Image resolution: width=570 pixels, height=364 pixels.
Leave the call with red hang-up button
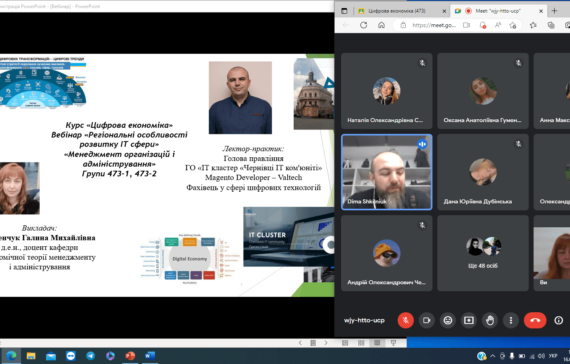tap(535, 320)
